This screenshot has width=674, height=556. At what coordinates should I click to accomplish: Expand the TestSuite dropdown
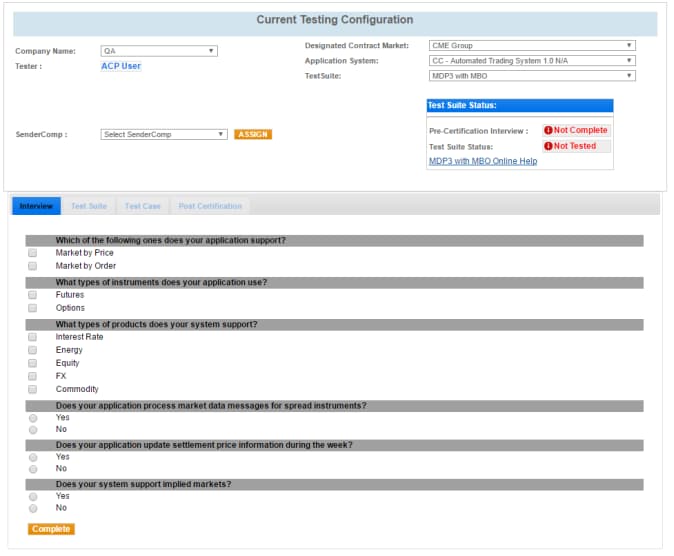[x=531, y=75]
